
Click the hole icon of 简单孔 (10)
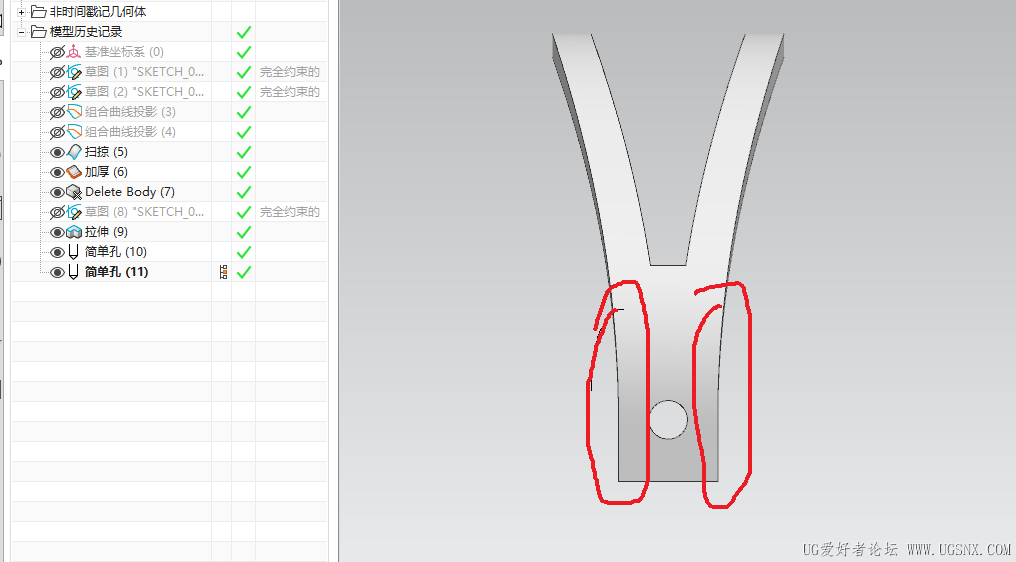click(x=73, y=252)
